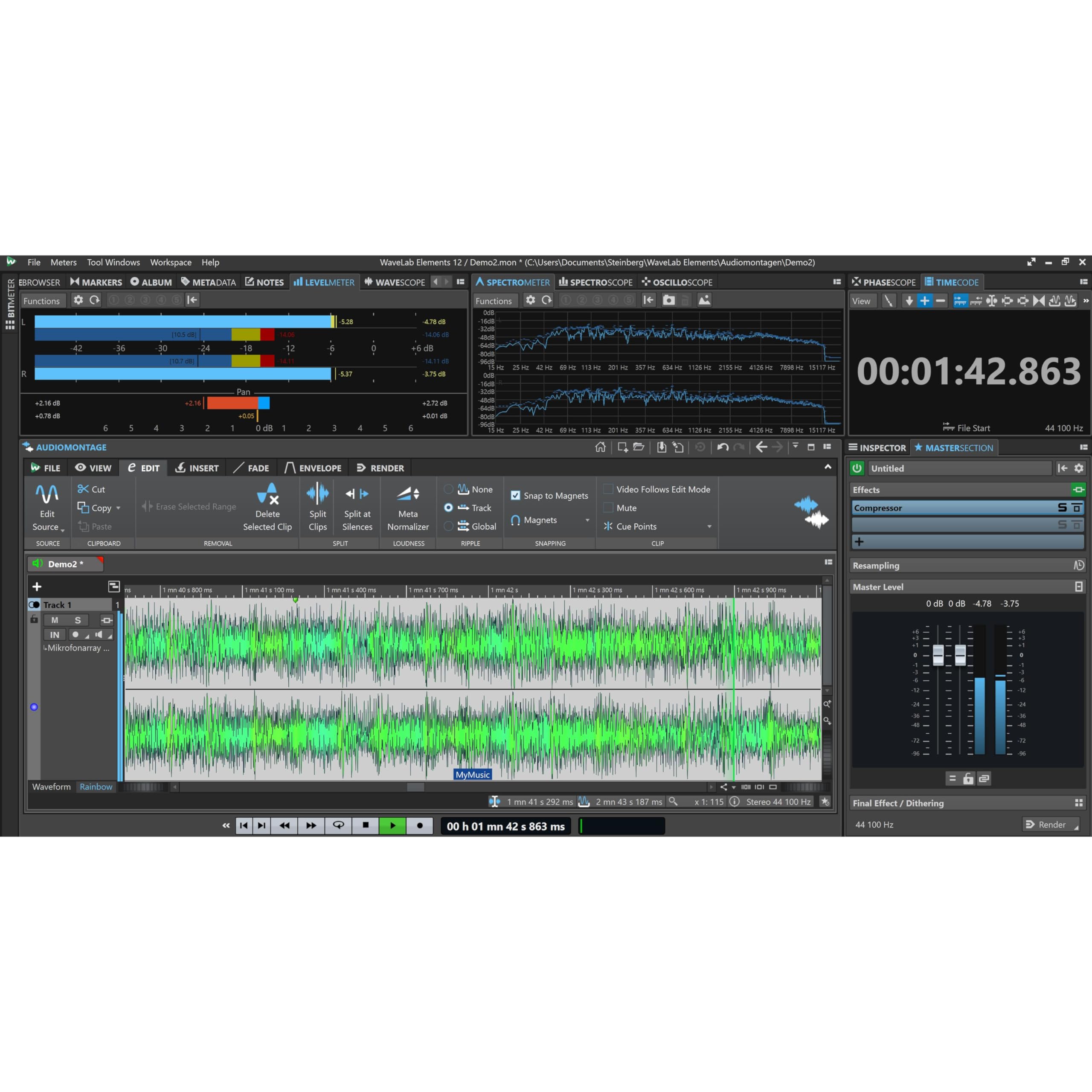Click the Undo arrow in Audiomontage toolbar
Image resolution: width=1092 pixels, height=1092 pixels.
pyautogui.click(x=722, y=447)
